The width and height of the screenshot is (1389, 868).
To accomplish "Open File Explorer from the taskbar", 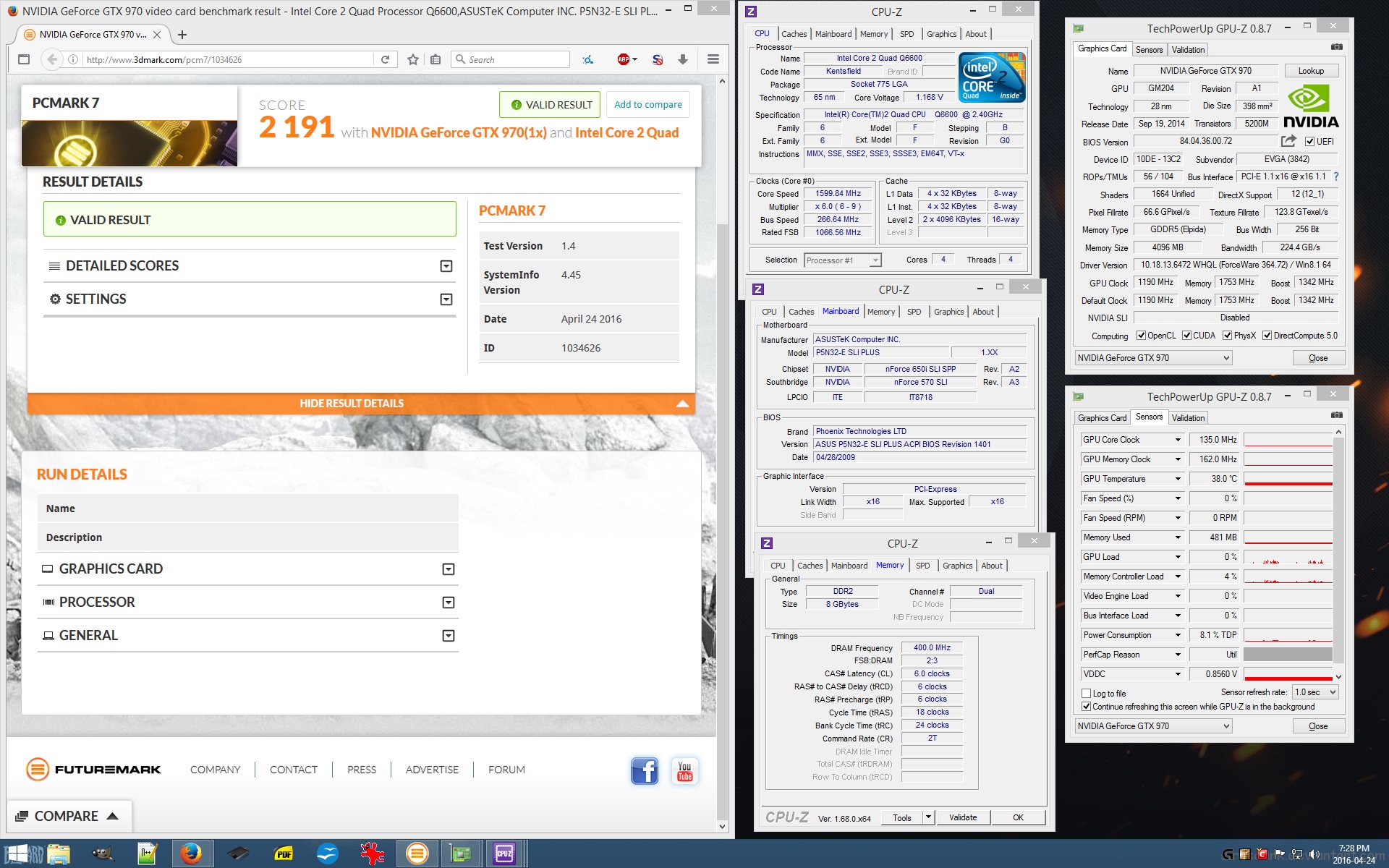I will [59, 854].
